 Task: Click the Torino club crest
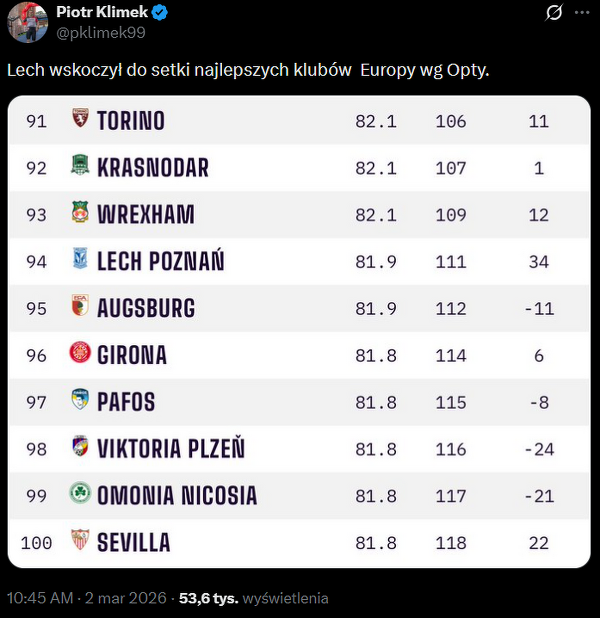tap(80, 121)
